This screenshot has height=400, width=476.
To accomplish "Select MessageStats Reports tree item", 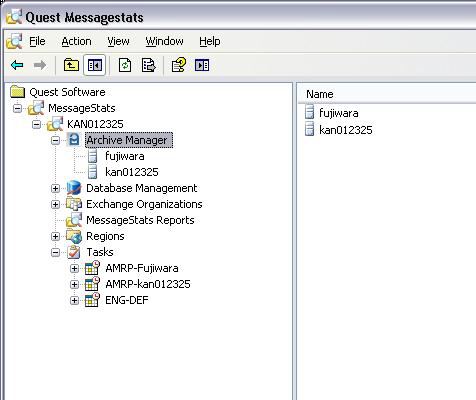I will click(140, 220).
